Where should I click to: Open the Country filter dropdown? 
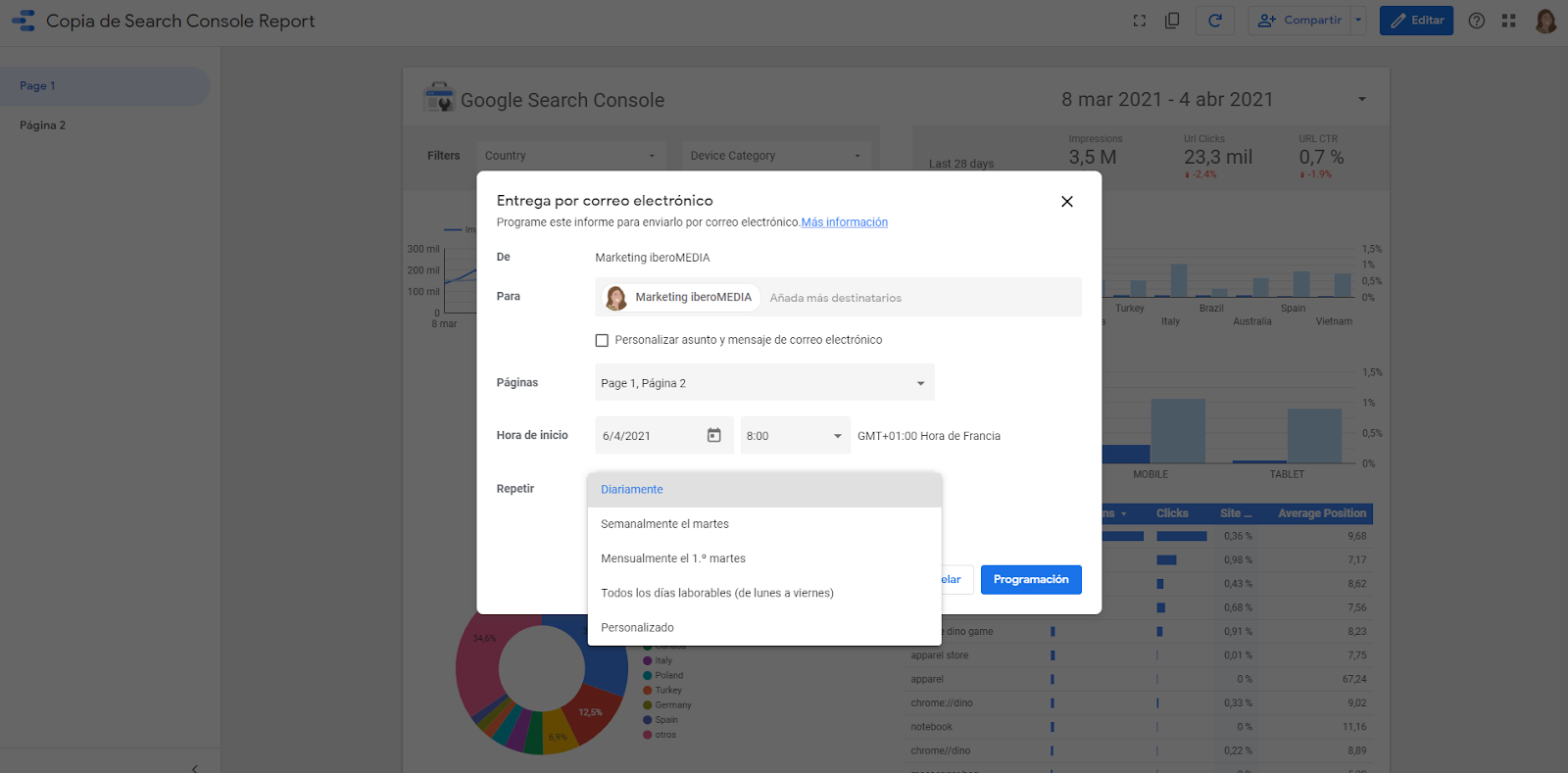click(x=571, y=156)
